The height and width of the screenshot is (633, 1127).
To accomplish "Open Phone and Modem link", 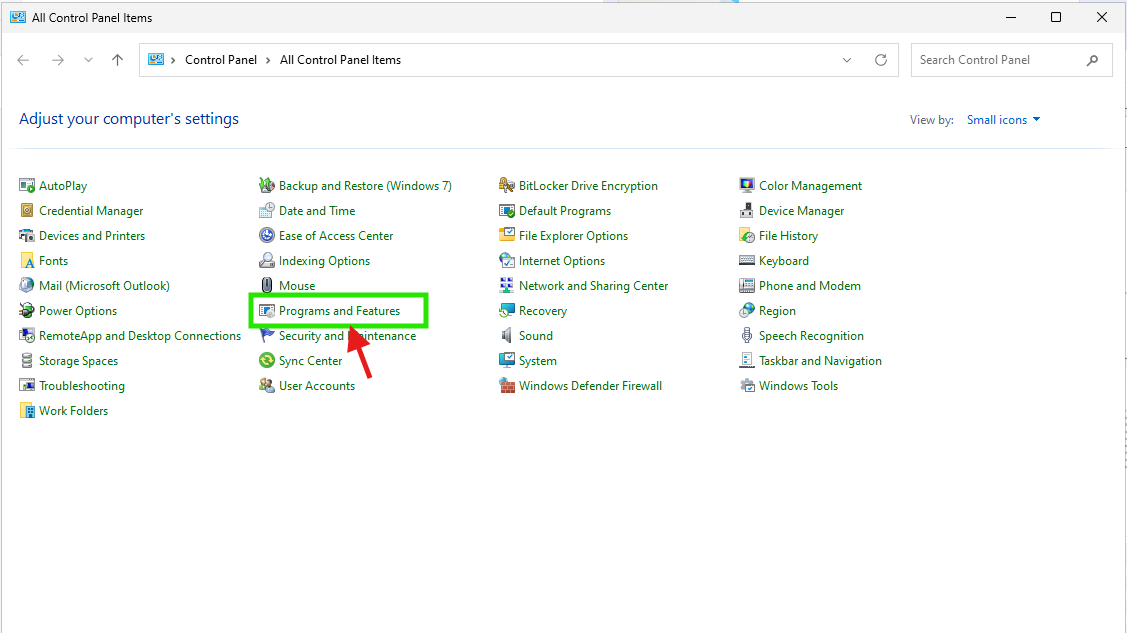I will [810, 286].
